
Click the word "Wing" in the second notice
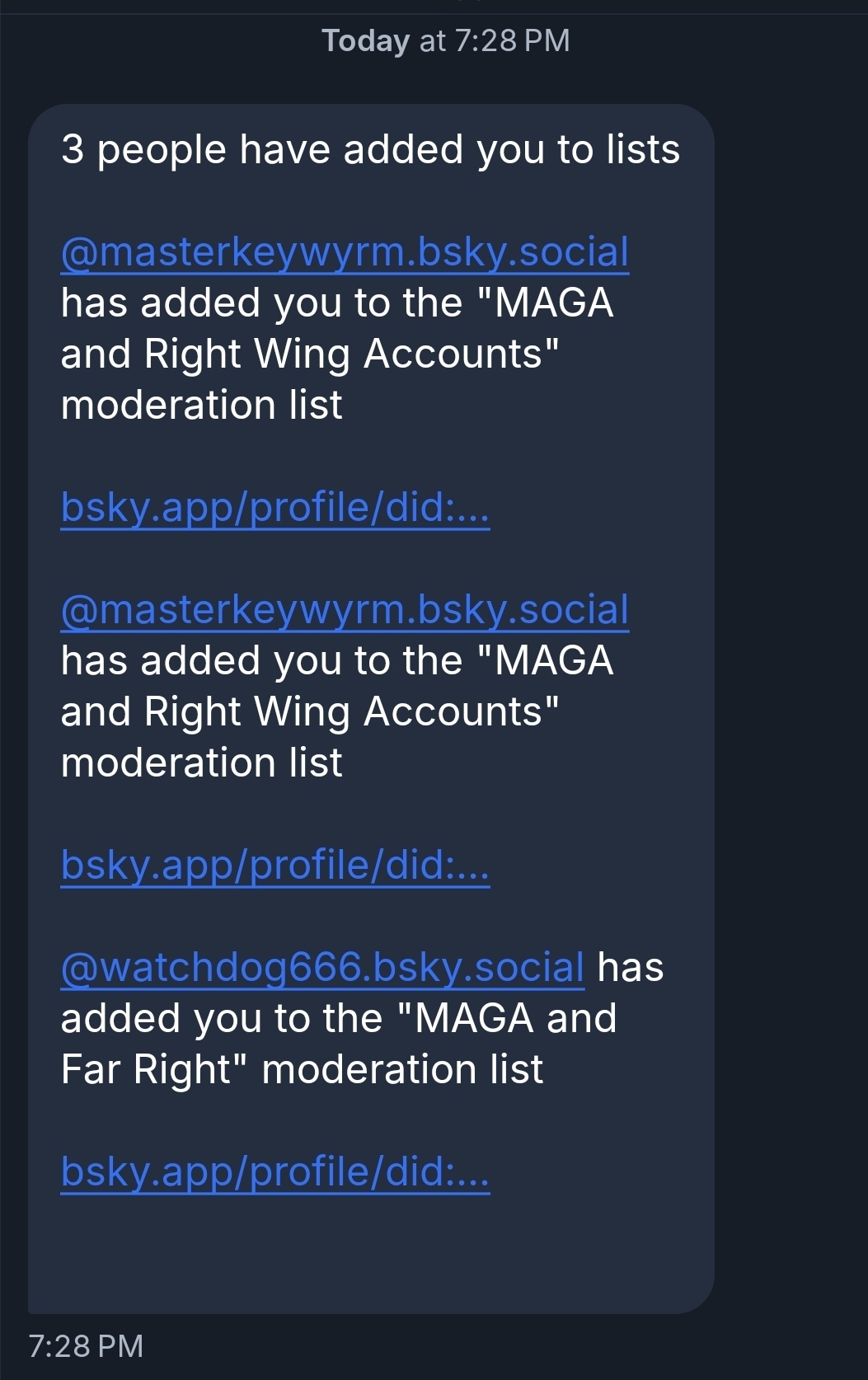tap(303, 712)
